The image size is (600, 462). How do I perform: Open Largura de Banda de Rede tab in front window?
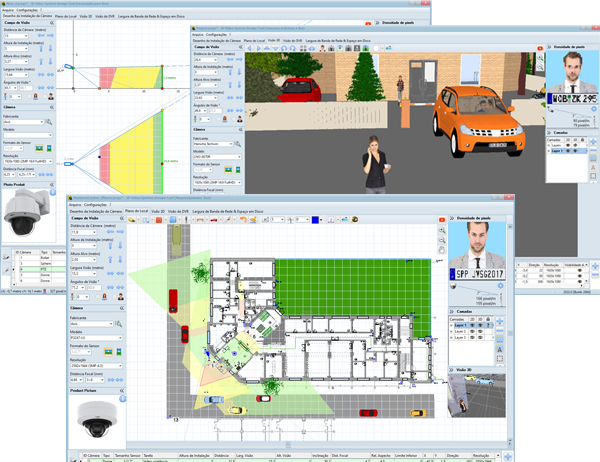point(228,211)
